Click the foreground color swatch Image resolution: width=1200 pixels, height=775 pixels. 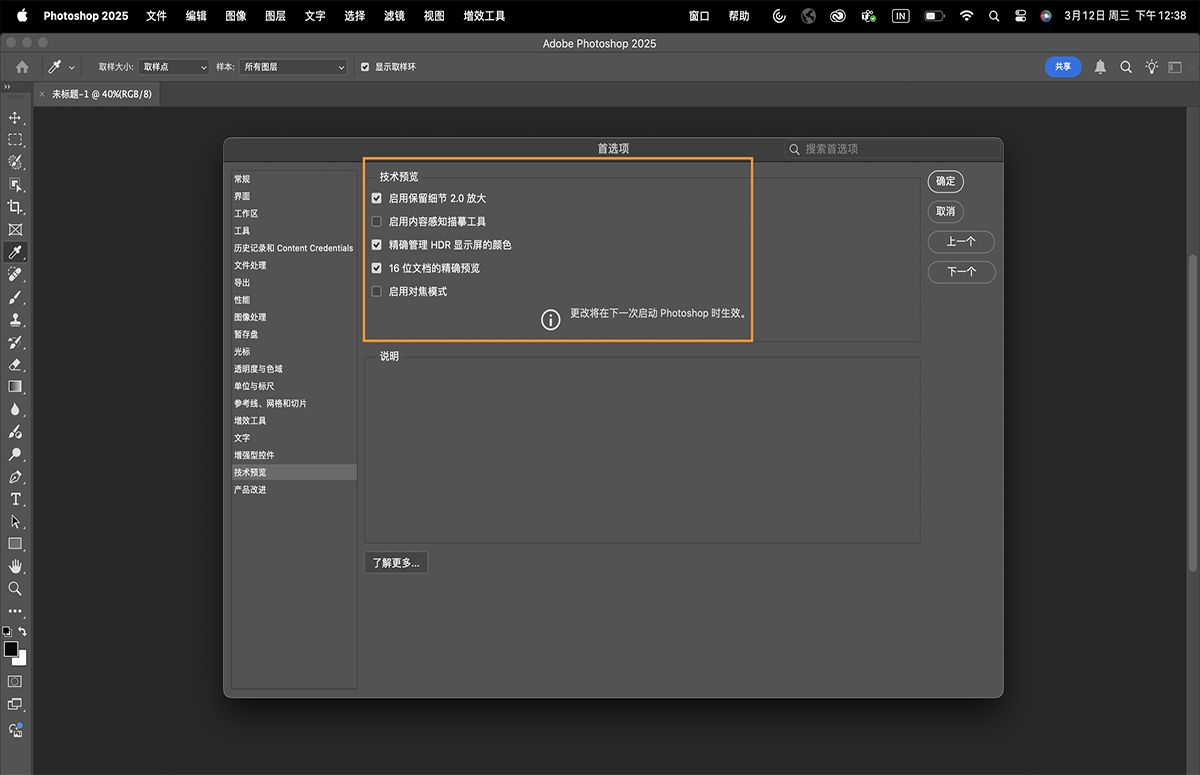12,650
